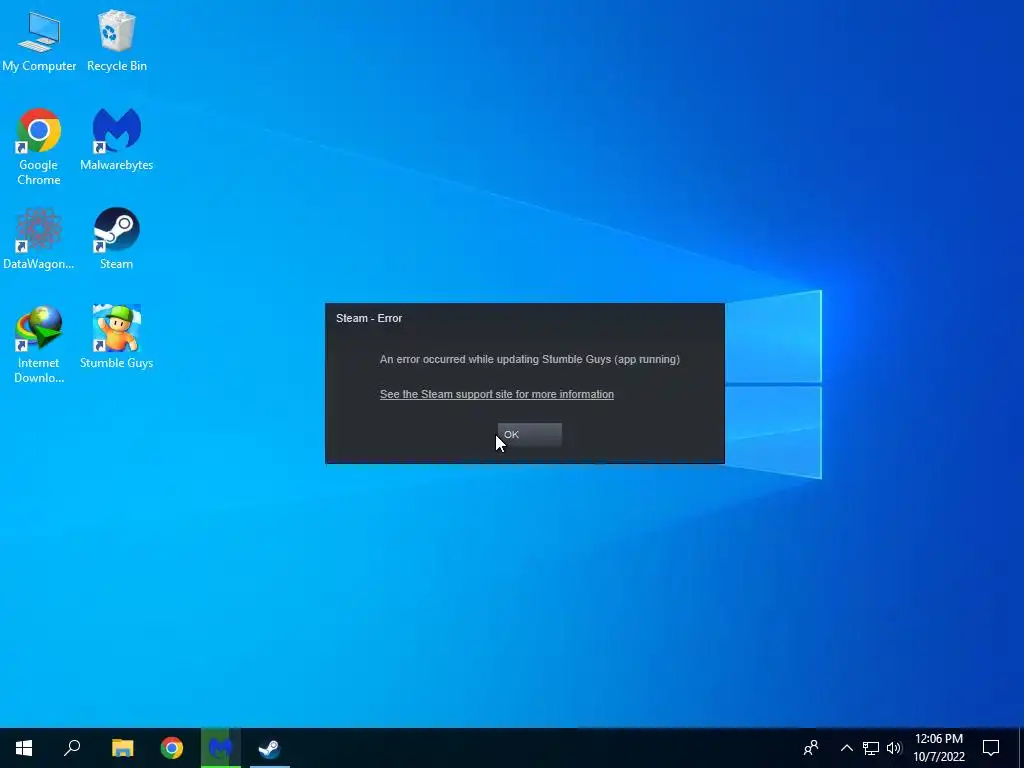This screenshot has width=1024, height=768.
Task: Switch to Steam in the taskbar
Action: click(269, 748)
